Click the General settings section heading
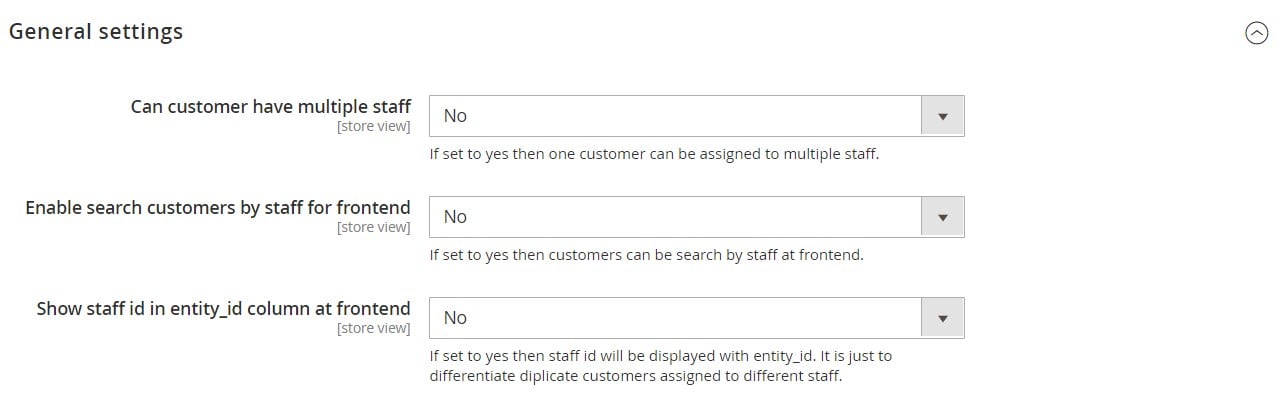Image resolution: width=1286 pixels, height=397 pixels. [96, 31]
